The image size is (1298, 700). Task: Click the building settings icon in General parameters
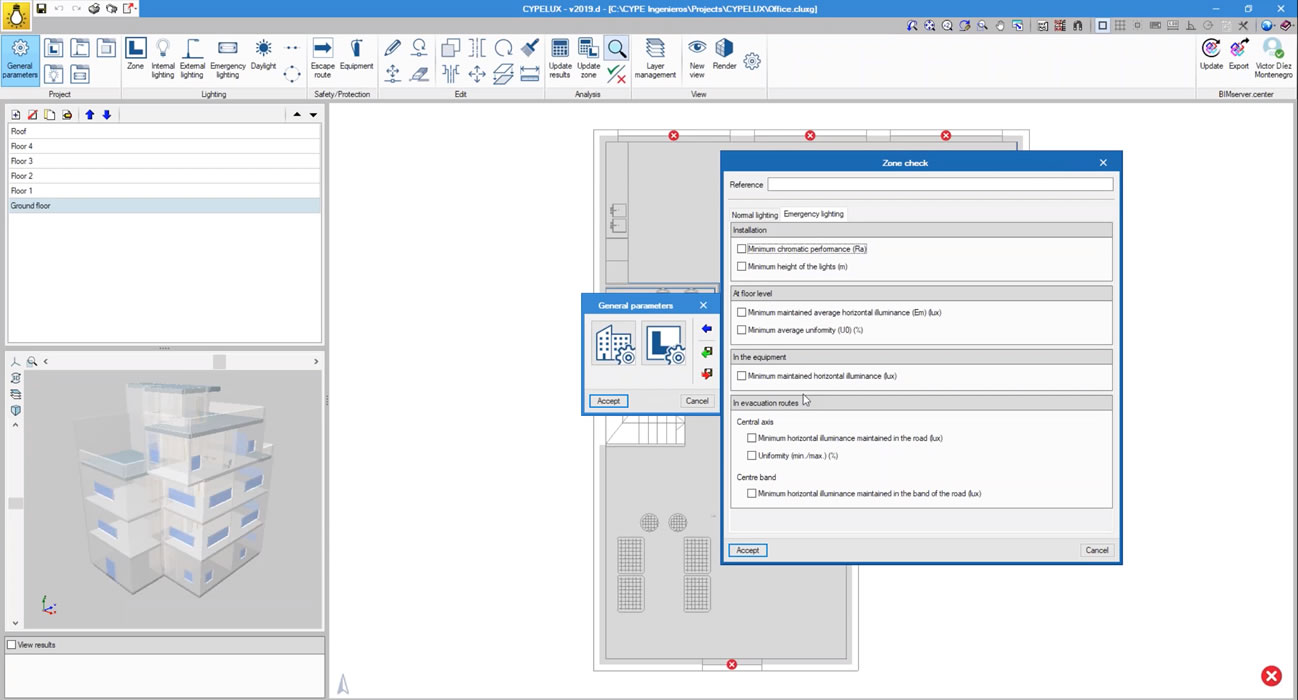point(614,343)
